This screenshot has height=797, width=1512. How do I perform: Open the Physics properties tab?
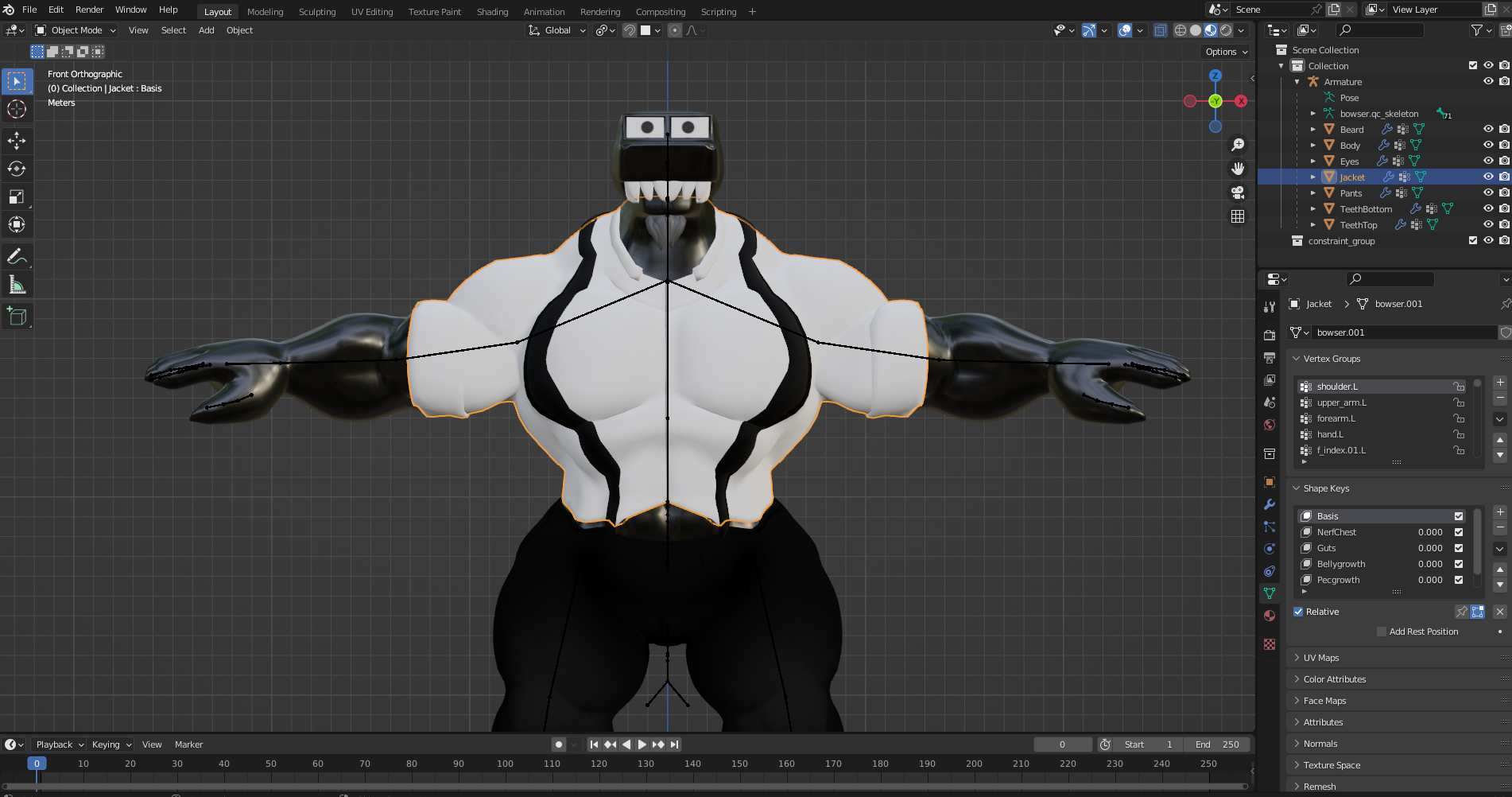(1270, 549)
